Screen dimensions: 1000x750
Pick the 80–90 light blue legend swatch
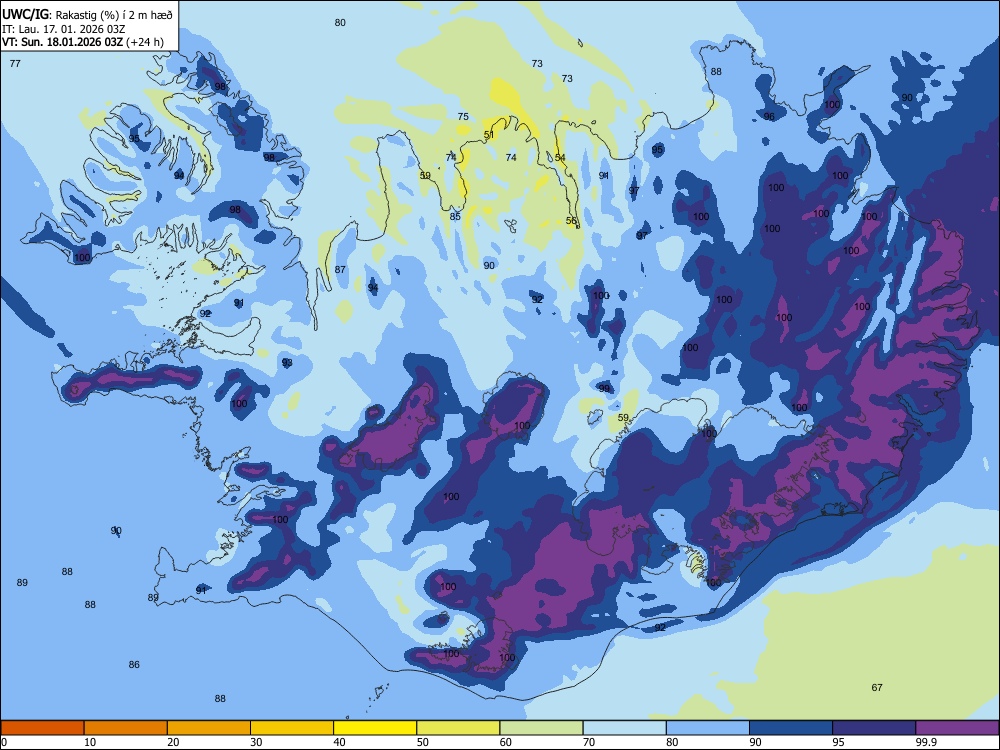708,728
